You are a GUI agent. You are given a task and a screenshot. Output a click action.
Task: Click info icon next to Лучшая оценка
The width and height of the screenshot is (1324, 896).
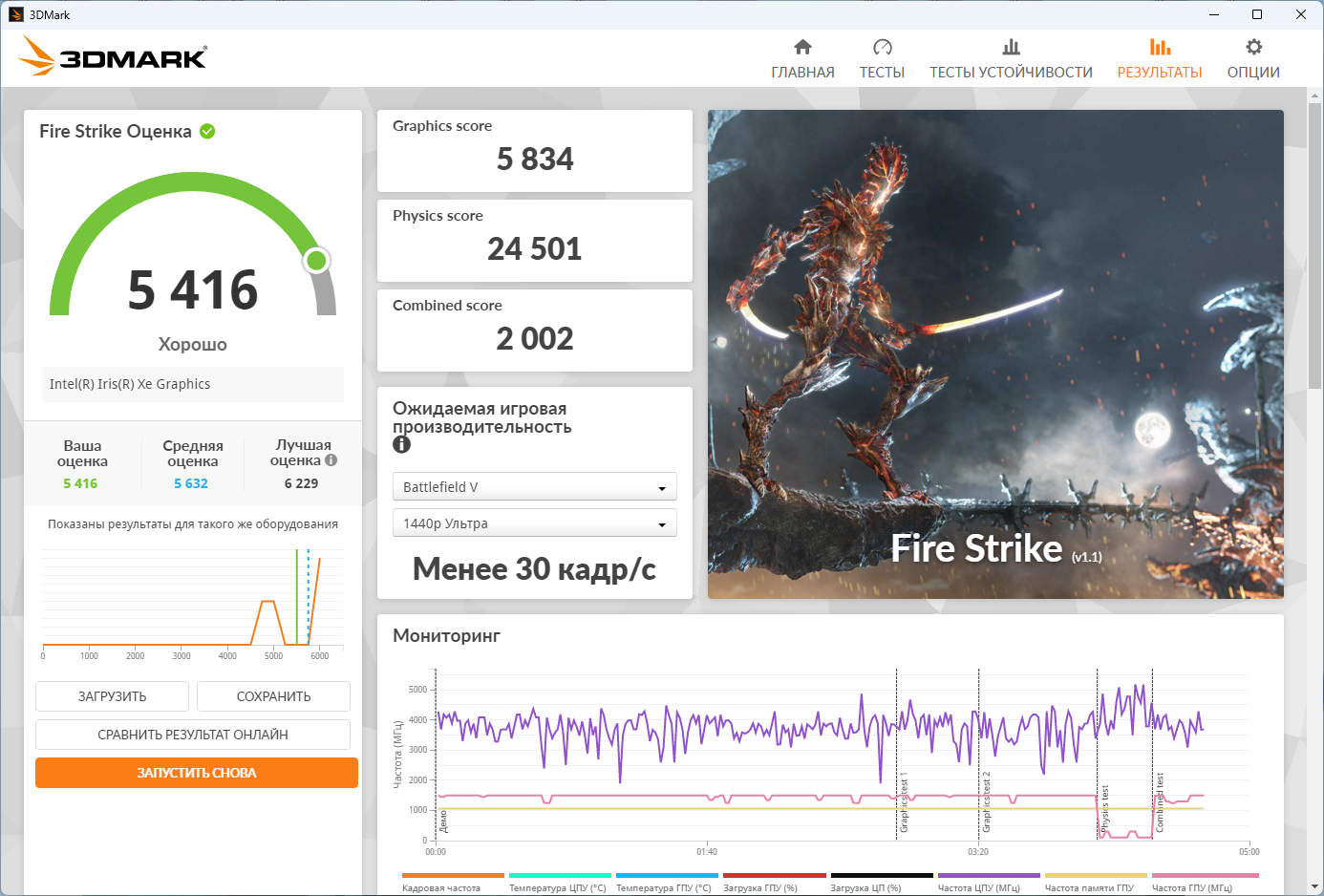point(331,460)
